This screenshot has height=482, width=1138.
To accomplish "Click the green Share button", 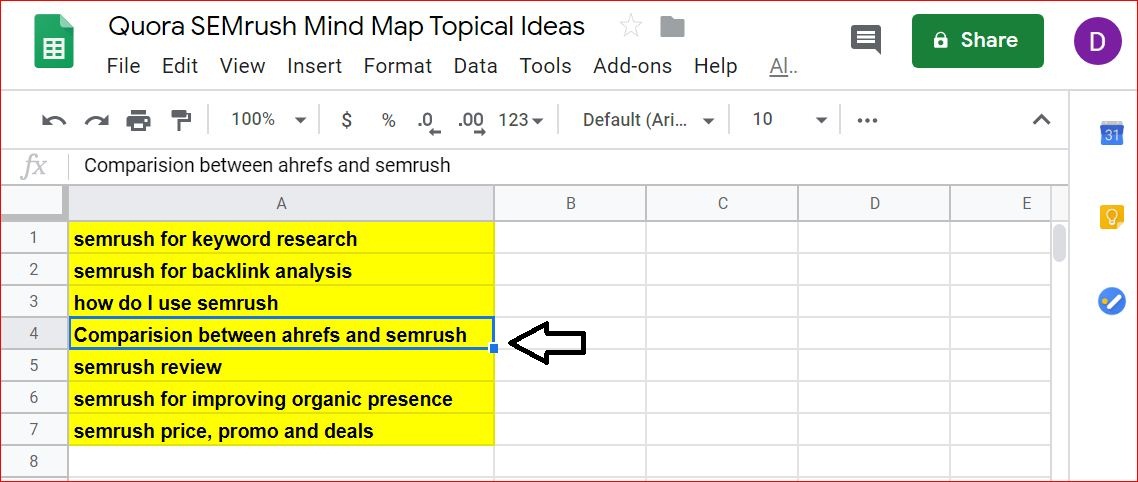I will click(x=978, y=41).
